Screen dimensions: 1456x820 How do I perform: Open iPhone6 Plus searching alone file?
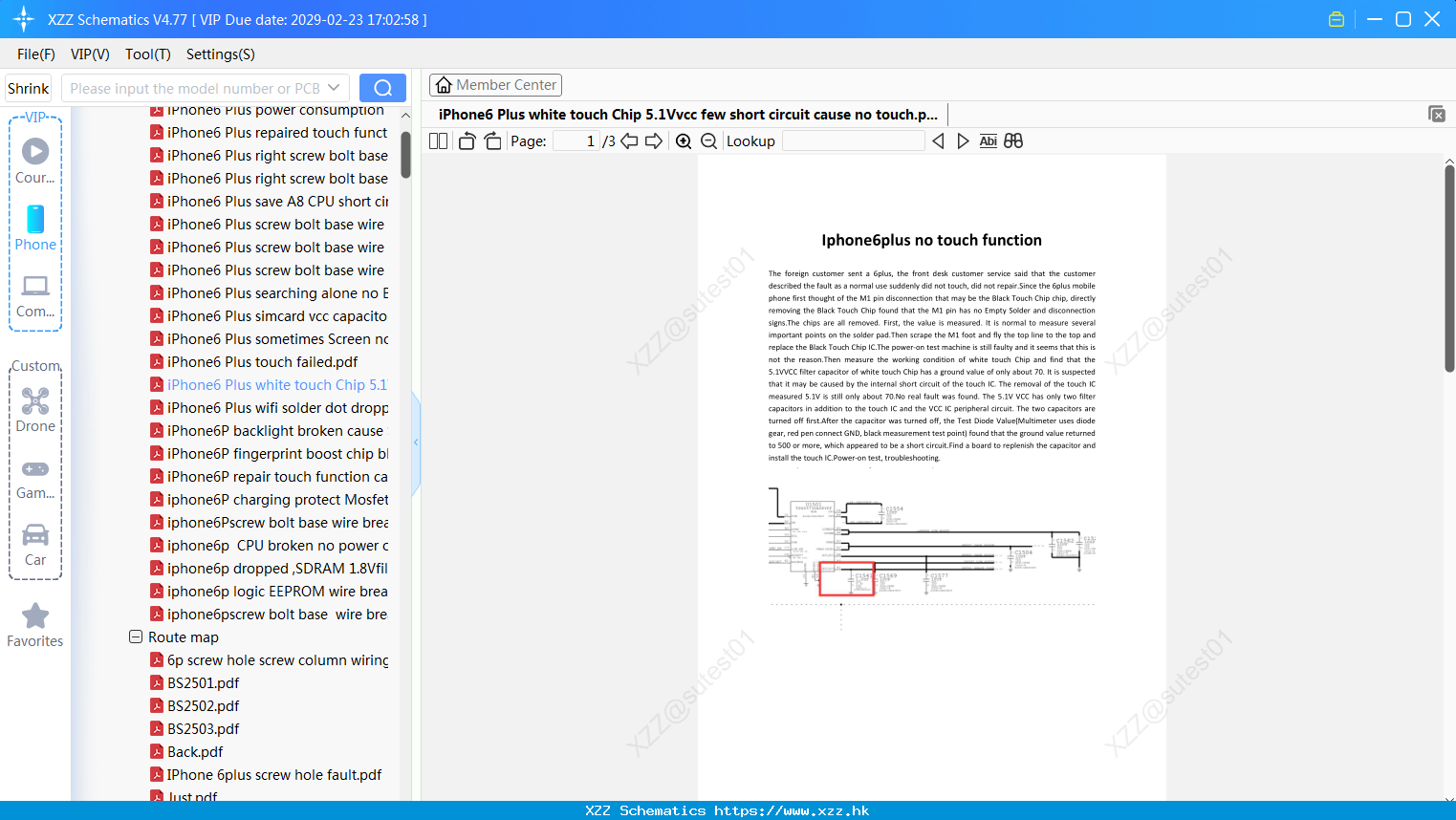pyautogui.click(x=269, y=293)
